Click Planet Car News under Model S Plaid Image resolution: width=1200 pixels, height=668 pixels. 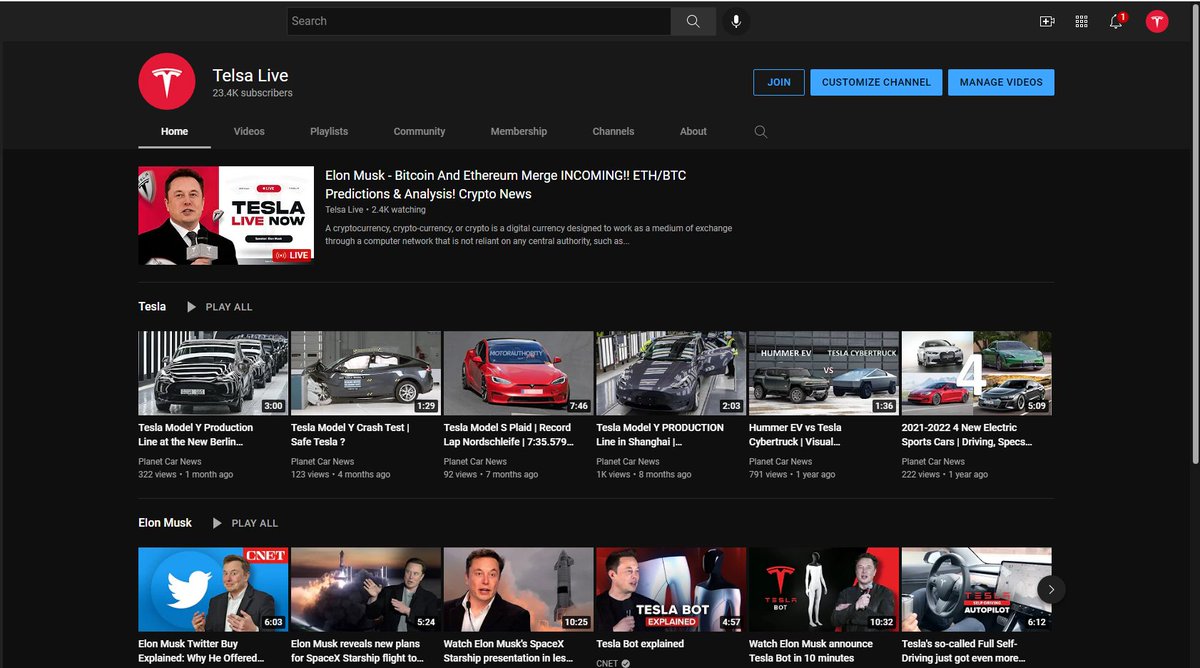[x=475, y=462]
